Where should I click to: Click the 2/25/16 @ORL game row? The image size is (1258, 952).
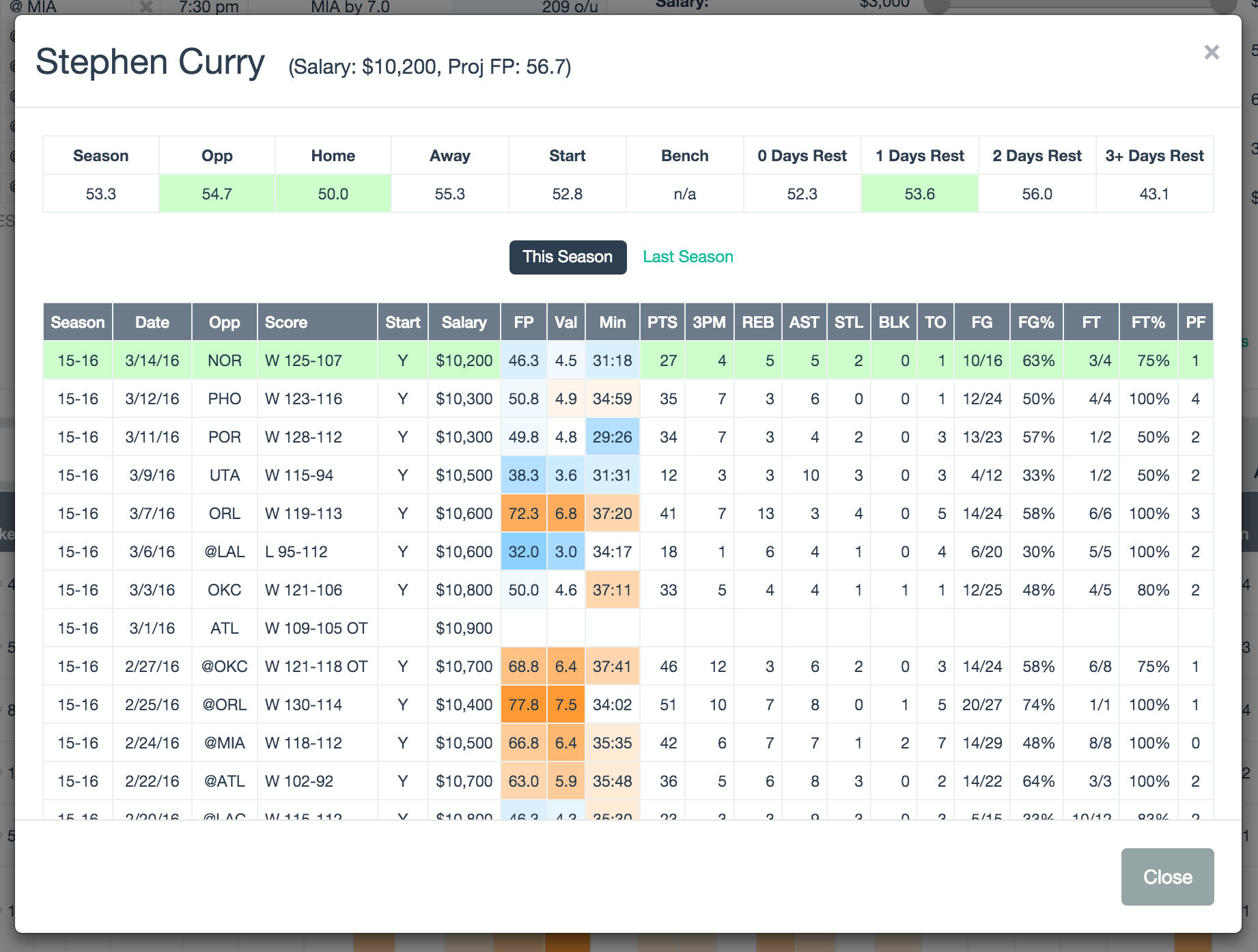click(x=152, y=705)
